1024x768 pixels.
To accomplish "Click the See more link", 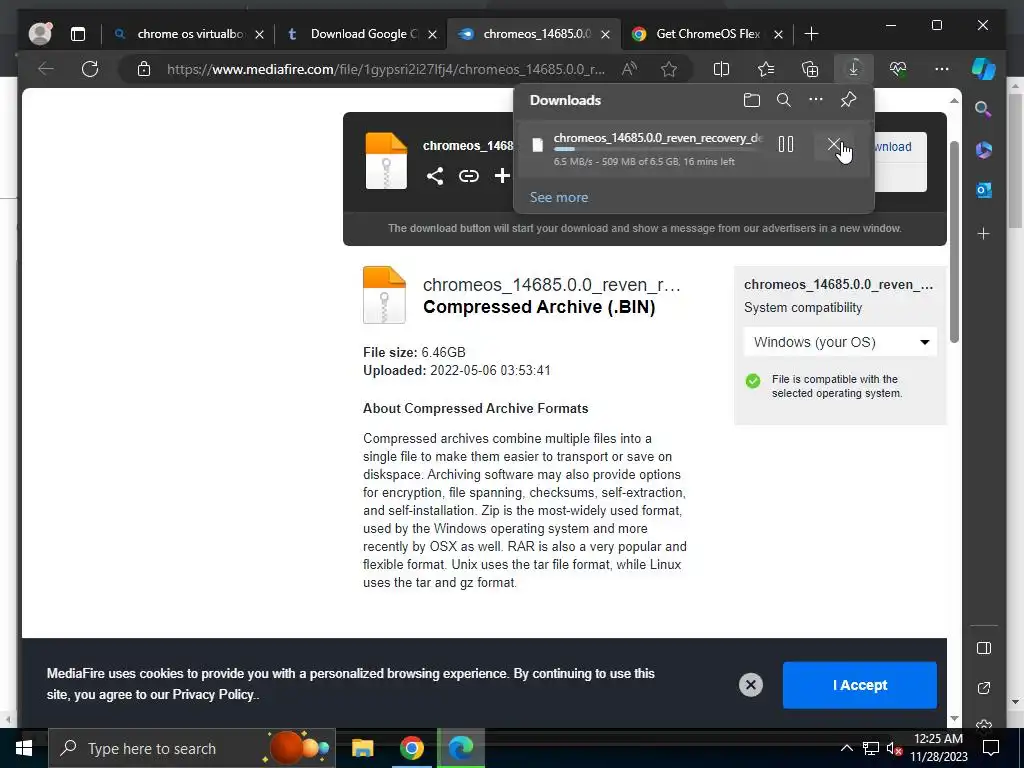I will click(559, 197).
